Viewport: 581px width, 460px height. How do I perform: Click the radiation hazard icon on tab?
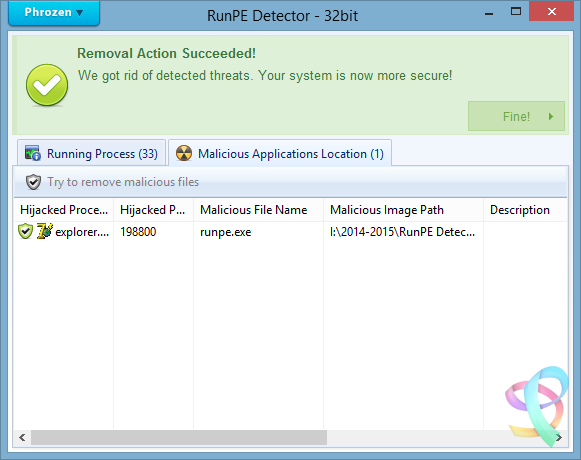click(184, 153)
